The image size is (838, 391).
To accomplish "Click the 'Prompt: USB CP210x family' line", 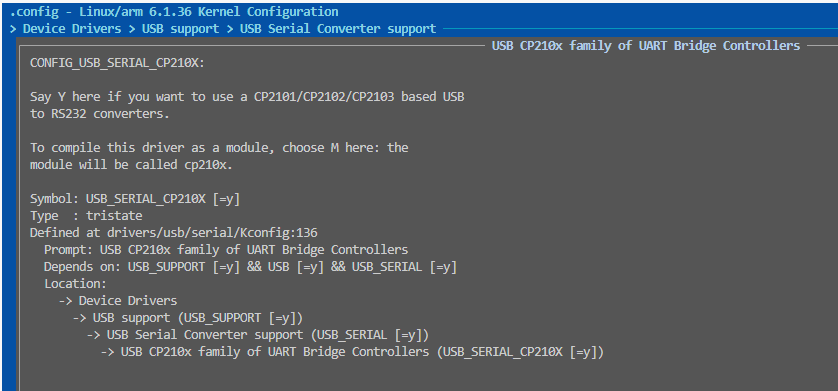I will pos(226,250).
